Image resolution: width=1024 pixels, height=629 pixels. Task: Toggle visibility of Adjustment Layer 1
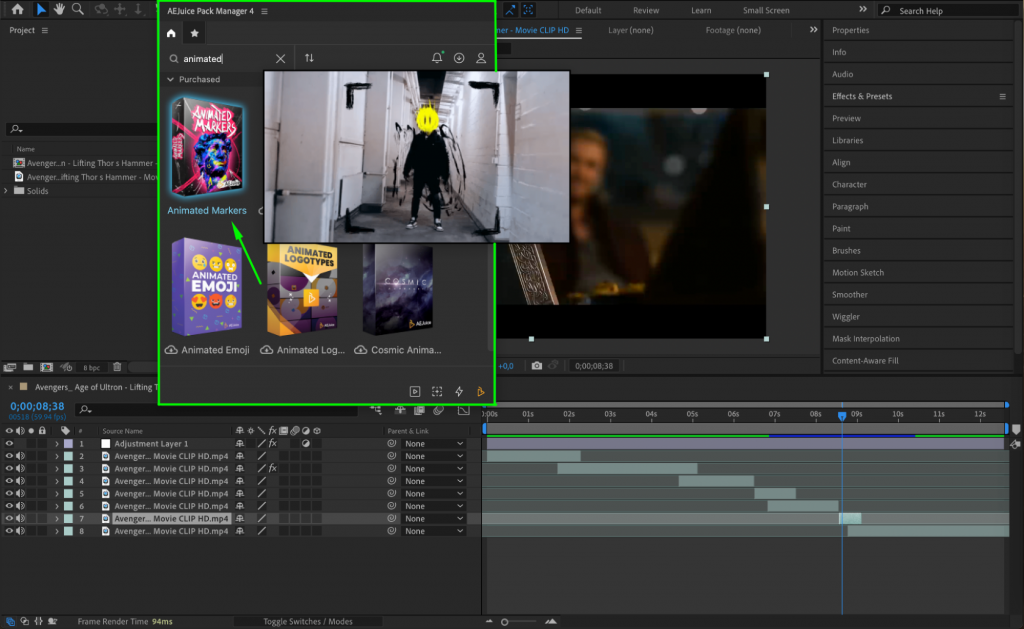click(8, 443)
